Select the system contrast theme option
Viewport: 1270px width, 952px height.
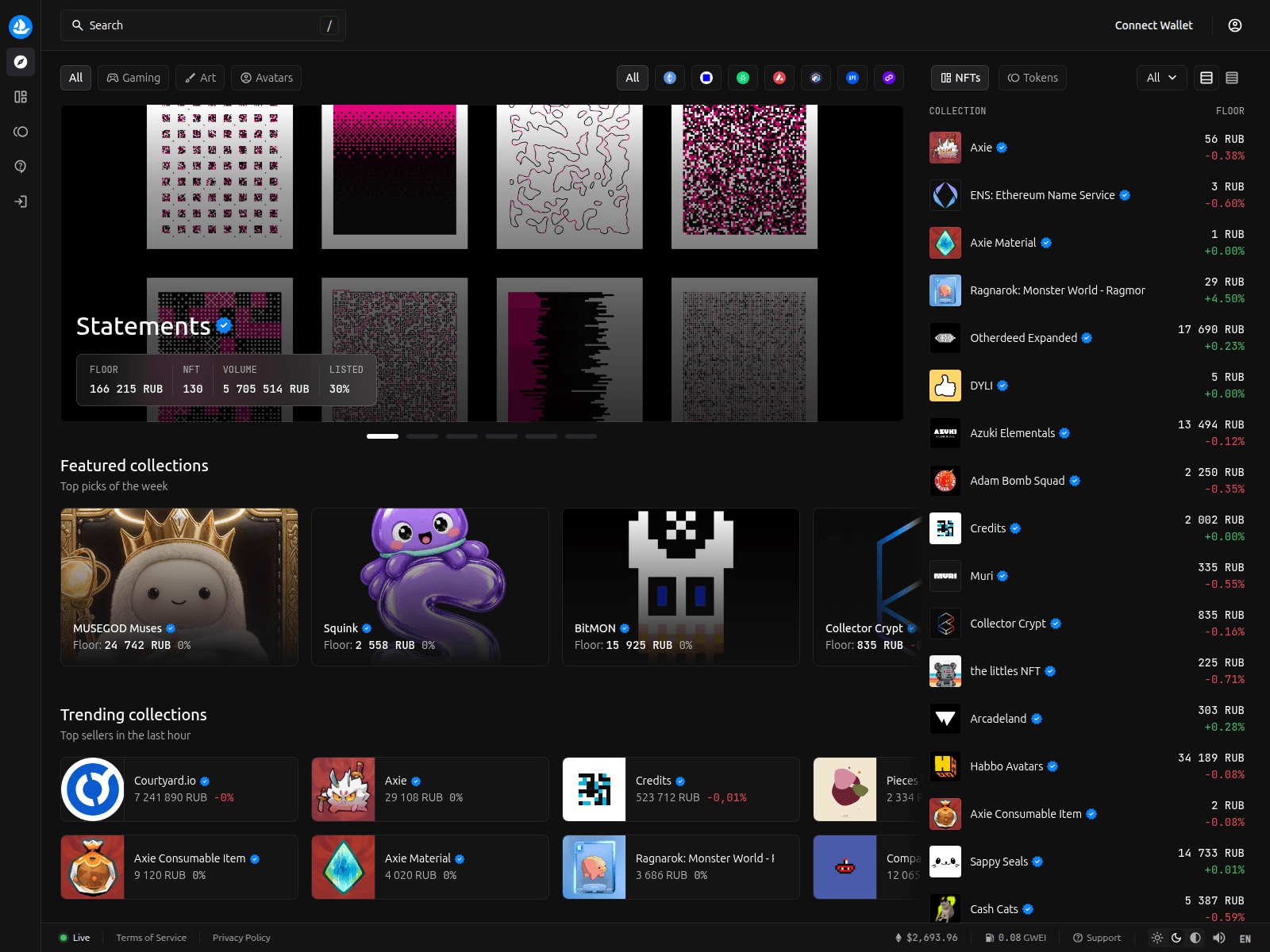point(1195,938)
